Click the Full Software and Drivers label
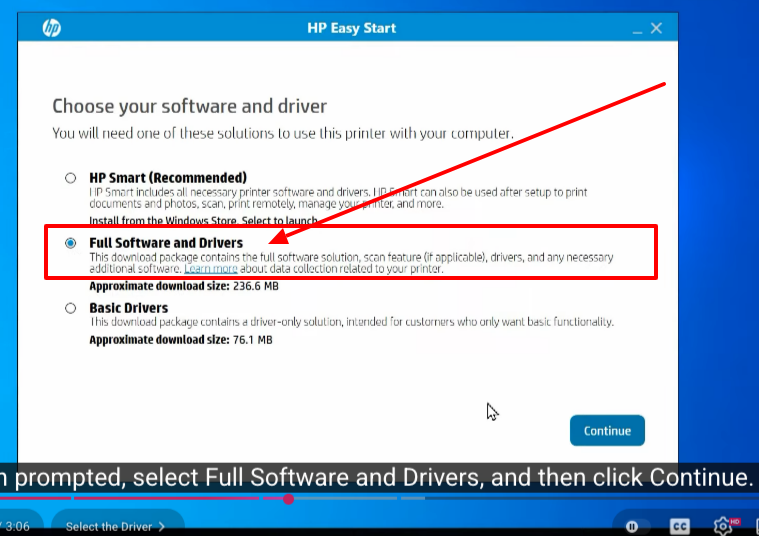 pyautogui.click(x=166, y=243)
